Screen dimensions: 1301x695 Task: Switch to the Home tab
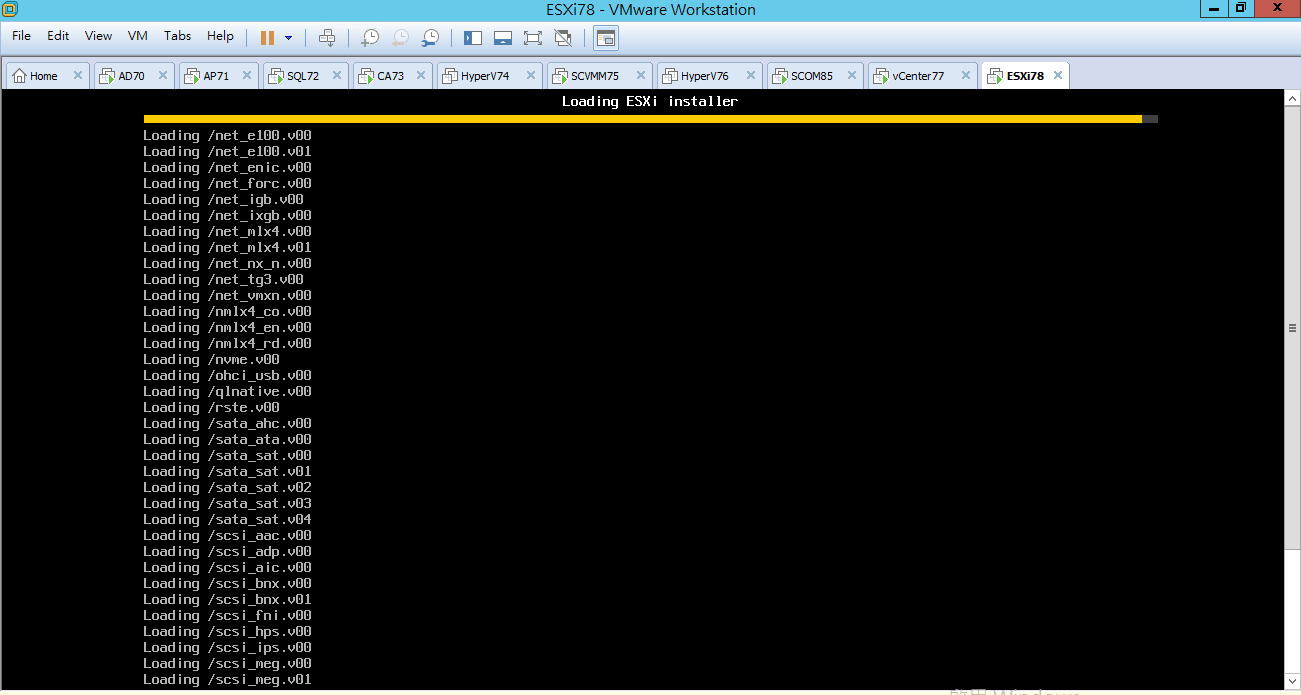click(x=46, y=76)
